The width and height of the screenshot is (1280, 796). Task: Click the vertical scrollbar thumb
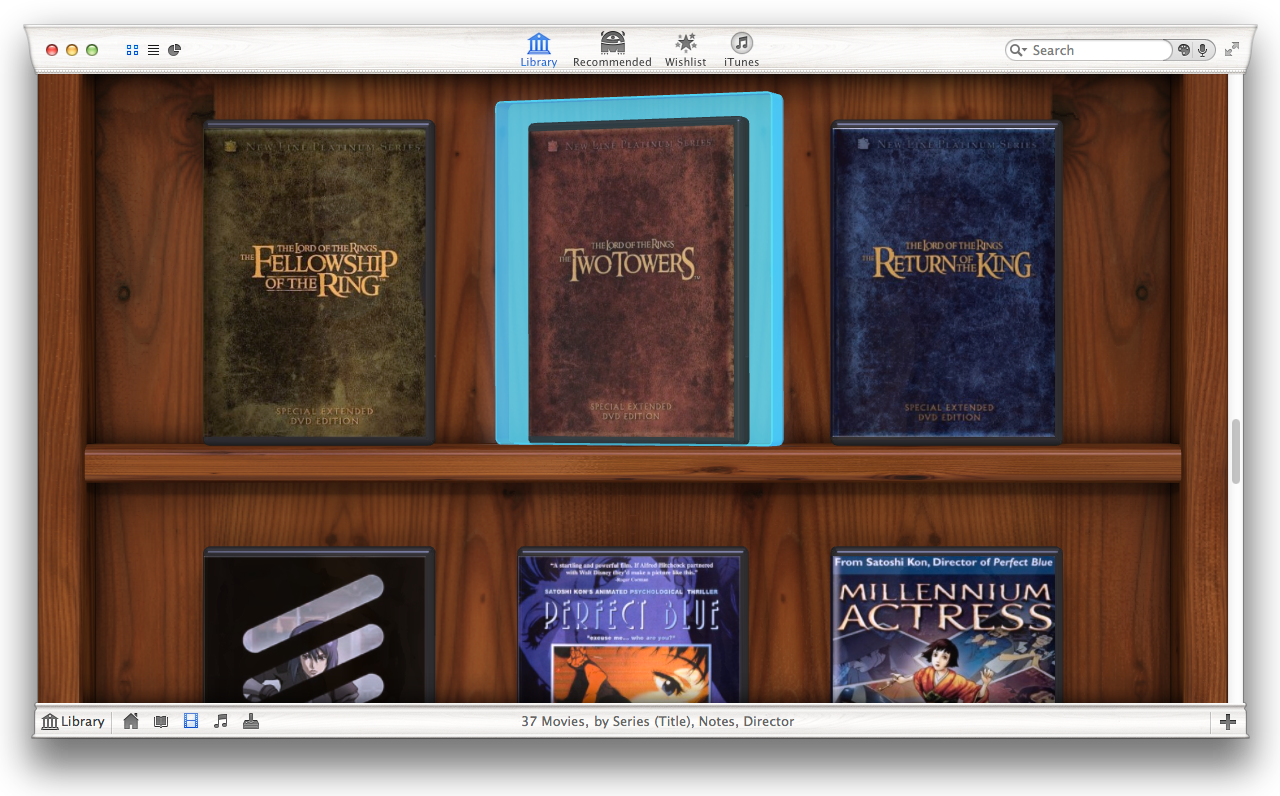[x=1236, y=452]
